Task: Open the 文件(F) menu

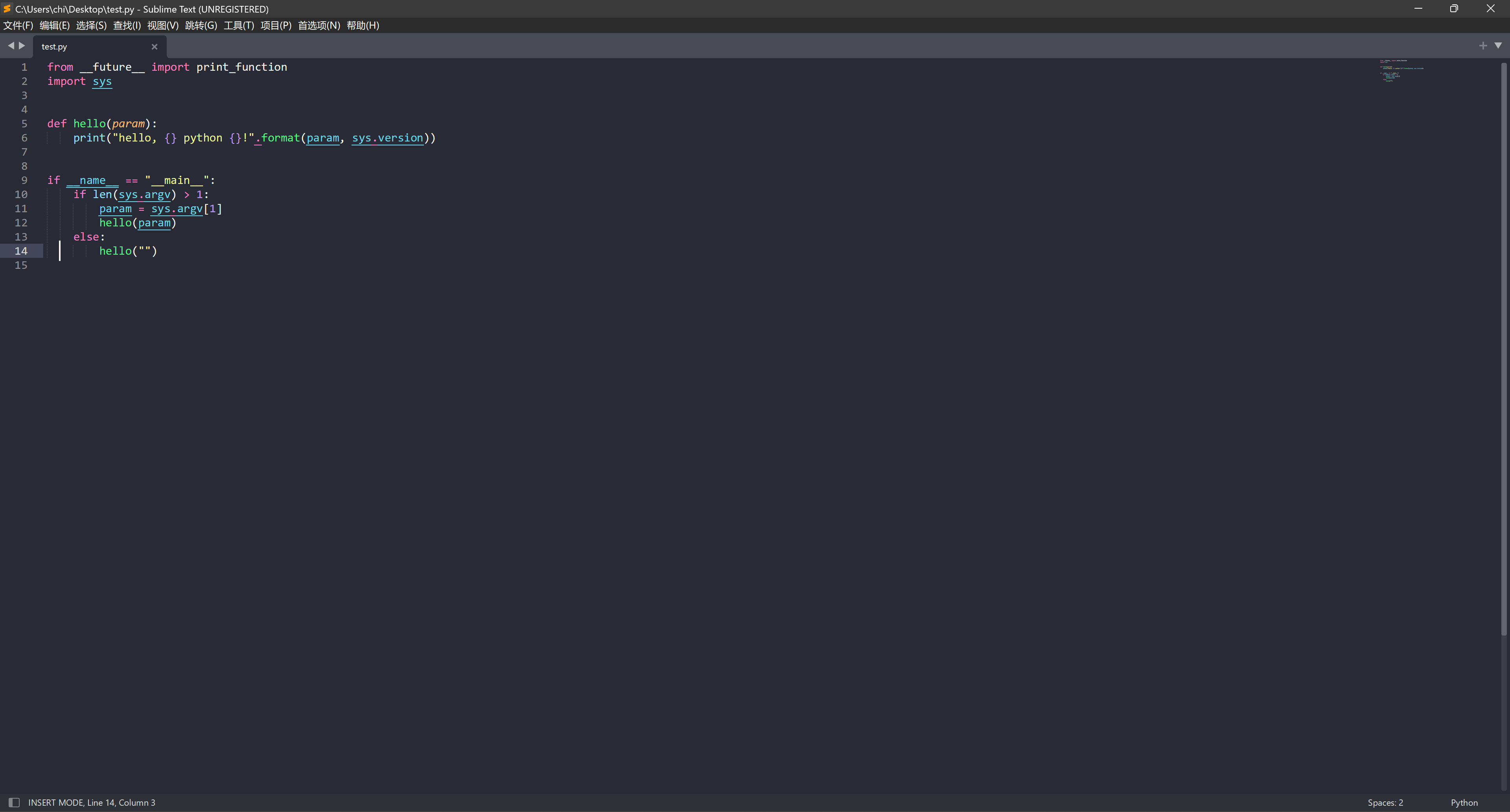Action: tap(18, 25)
